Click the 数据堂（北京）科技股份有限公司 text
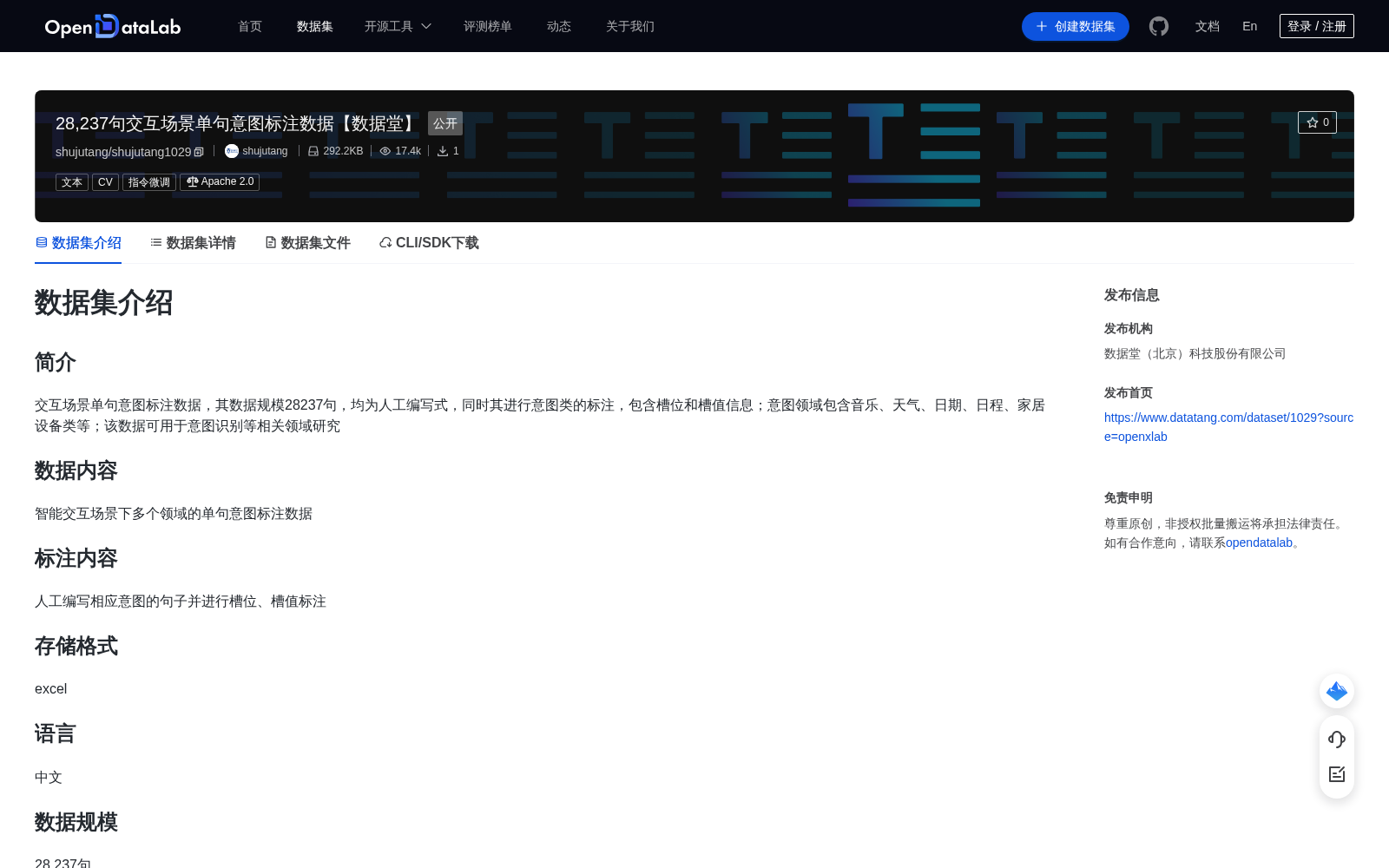The width and height of the screenshot is (1389, 868). (x=1195, y=353)
